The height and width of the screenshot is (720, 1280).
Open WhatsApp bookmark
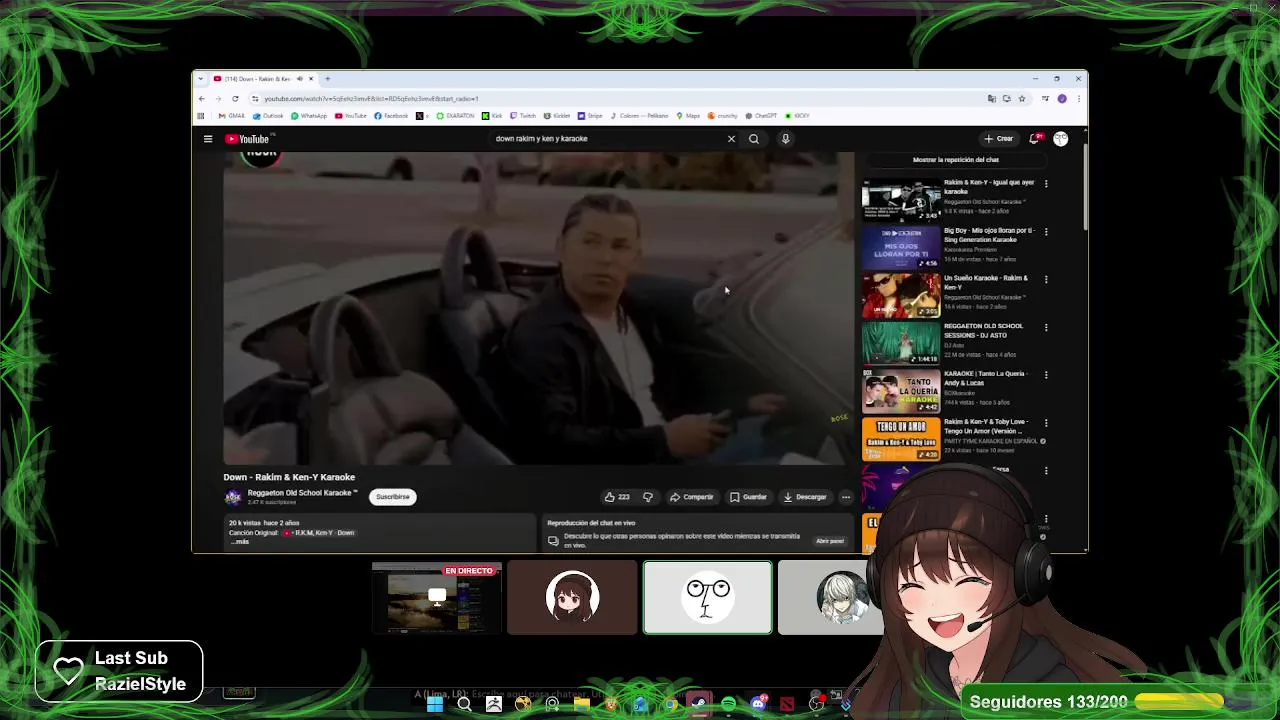pyautogui.click(x=309, y=116)
